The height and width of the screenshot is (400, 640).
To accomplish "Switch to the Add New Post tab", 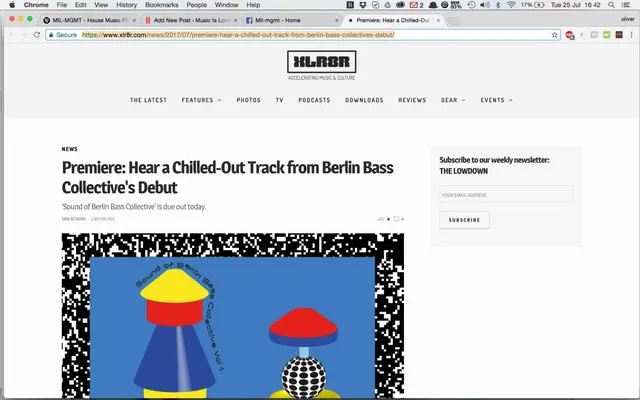I will tap(191, 20).
